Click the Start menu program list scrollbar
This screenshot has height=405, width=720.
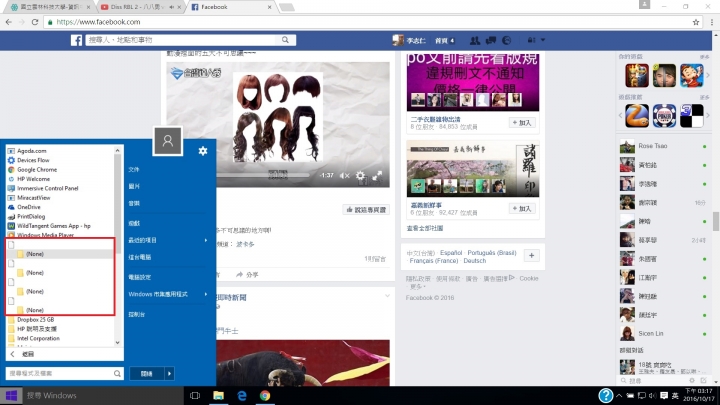point(118,204)
